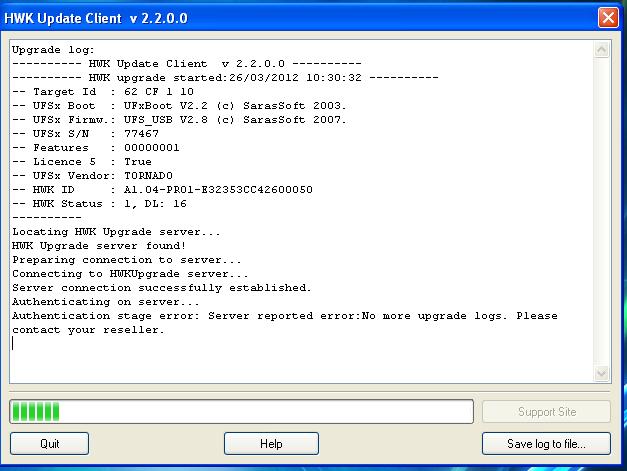The height and width of the screenshot is (471, 627).
Task: Click the UFSx S/N value 77467
Action: 141,134
